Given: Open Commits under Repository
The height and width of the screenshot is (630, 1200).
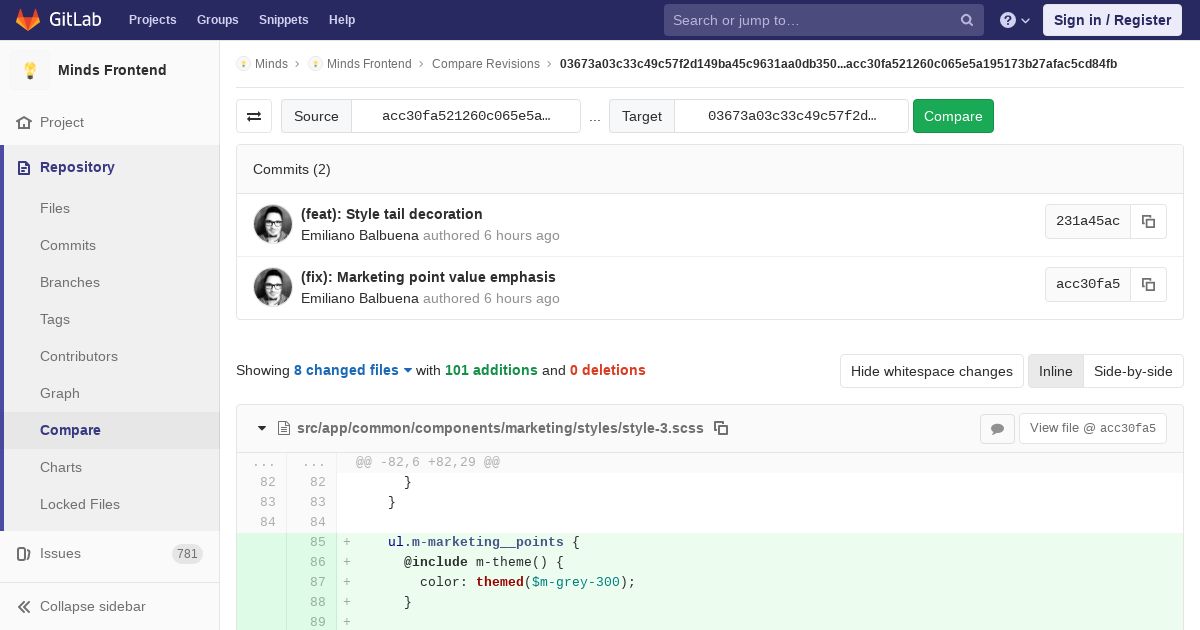Looking at the screenshot, I should (x=68, y=245).
